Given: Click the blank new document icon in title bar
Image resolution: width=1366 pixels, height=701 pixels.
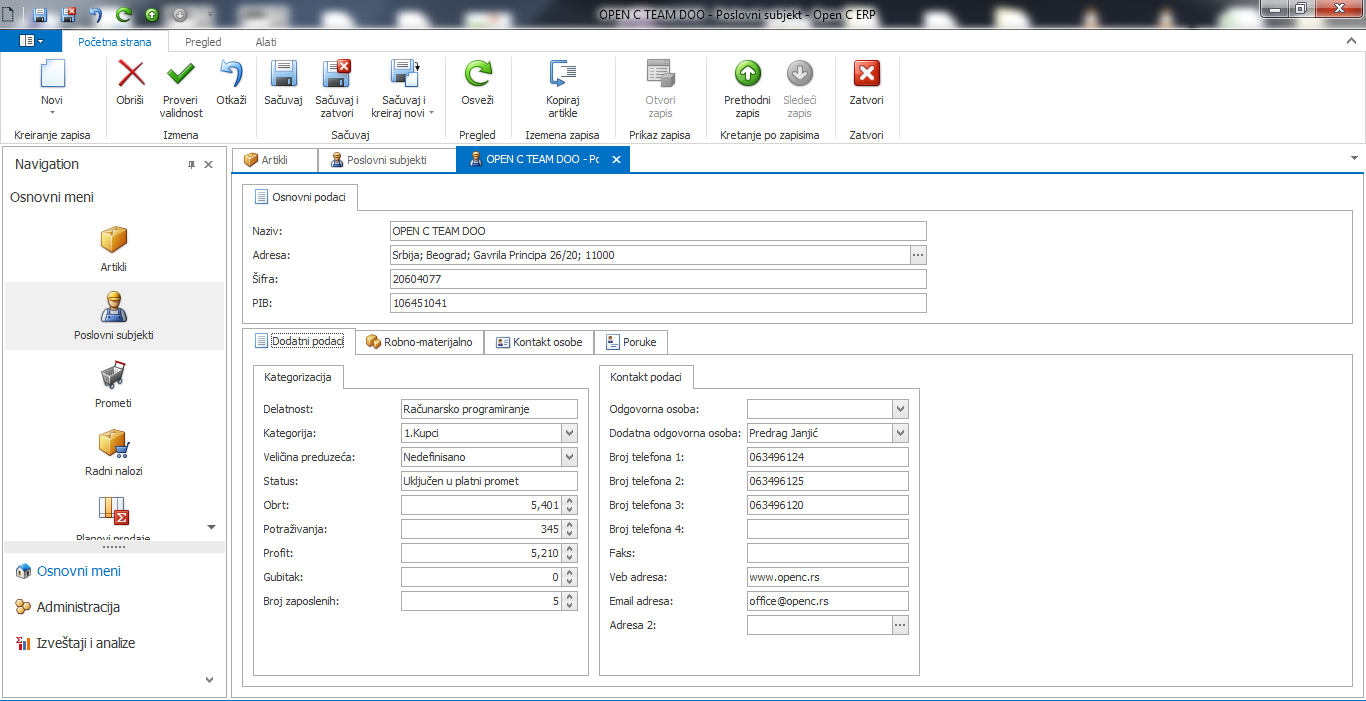Looking at the screenshot, I should click(10, 15).
